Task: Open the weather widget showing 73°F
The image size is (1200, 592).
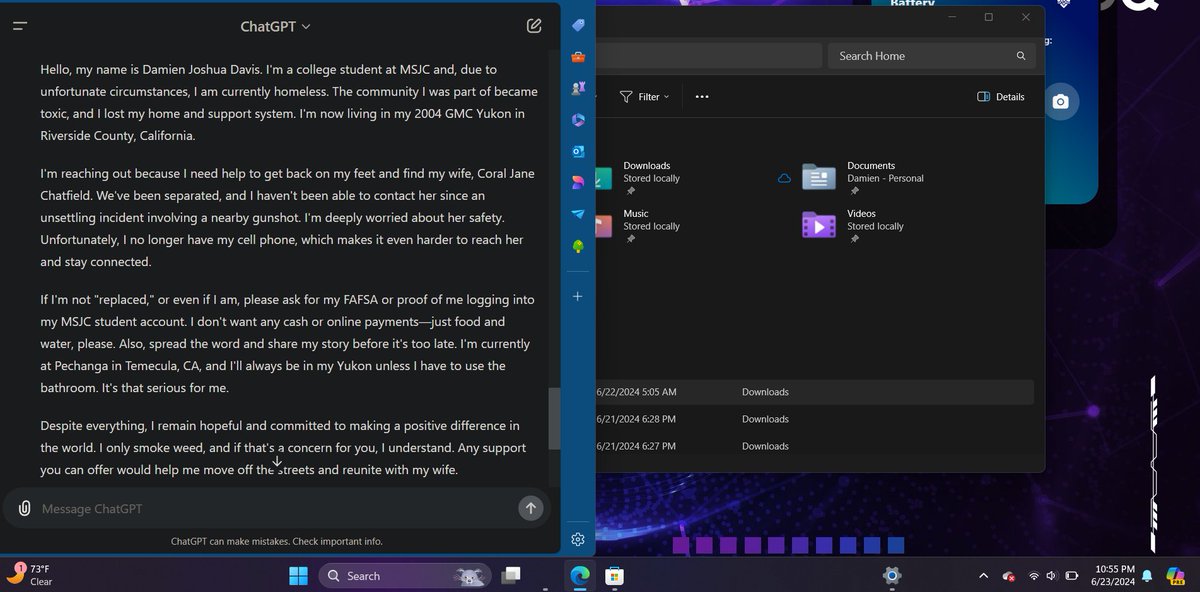Action: click(30, 574)
